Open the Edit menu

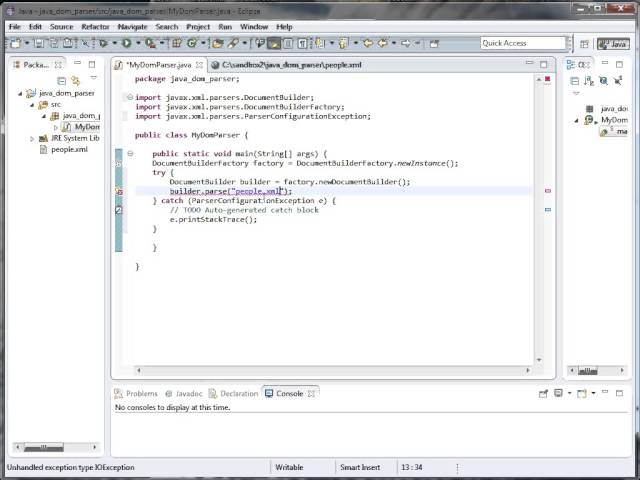(x=35, y=27)
